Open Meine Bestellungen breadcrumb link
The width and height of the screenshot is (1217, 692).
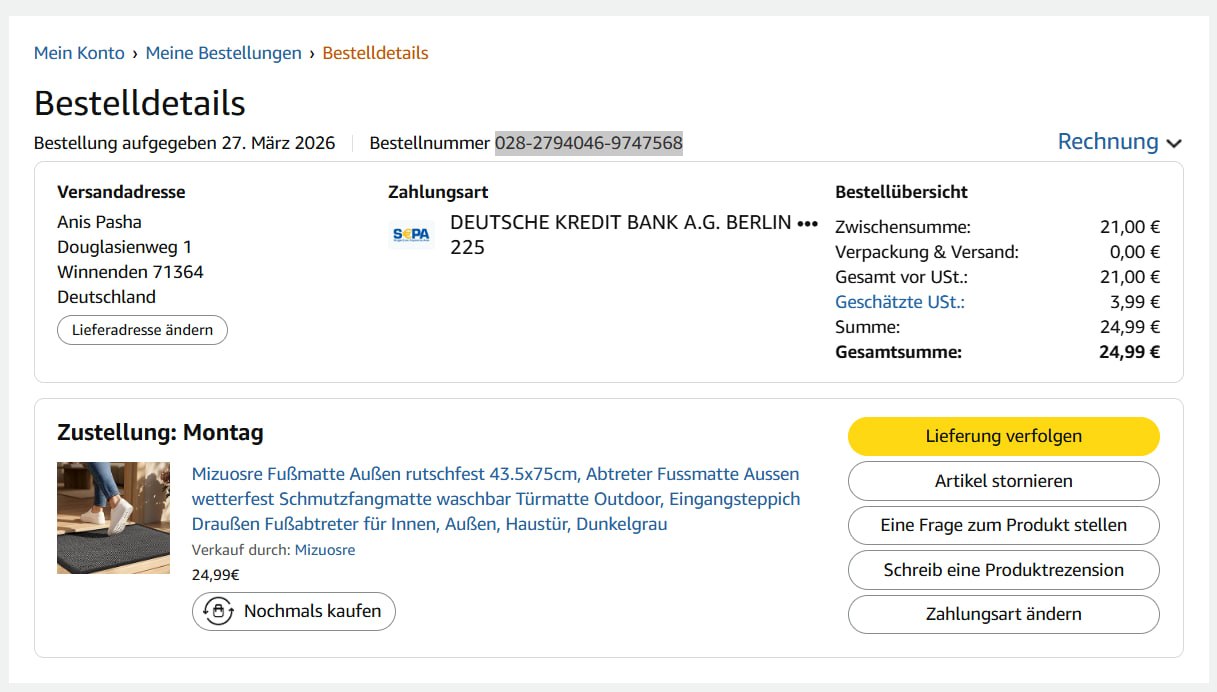223,53
